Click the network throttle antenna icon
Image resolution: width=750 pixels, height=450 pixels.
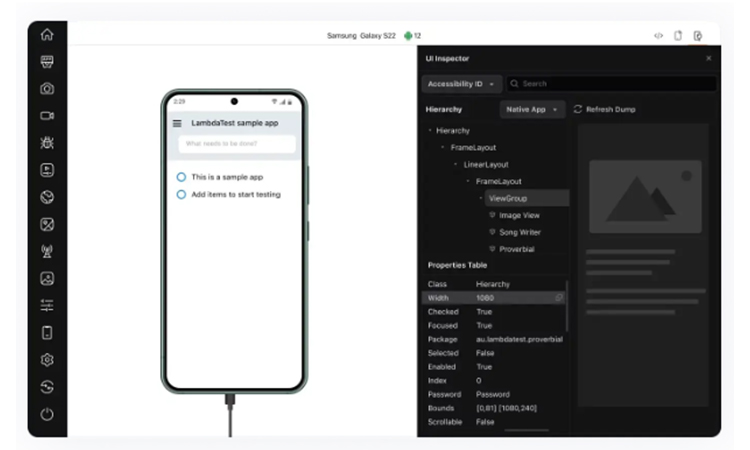click(47, 252)
